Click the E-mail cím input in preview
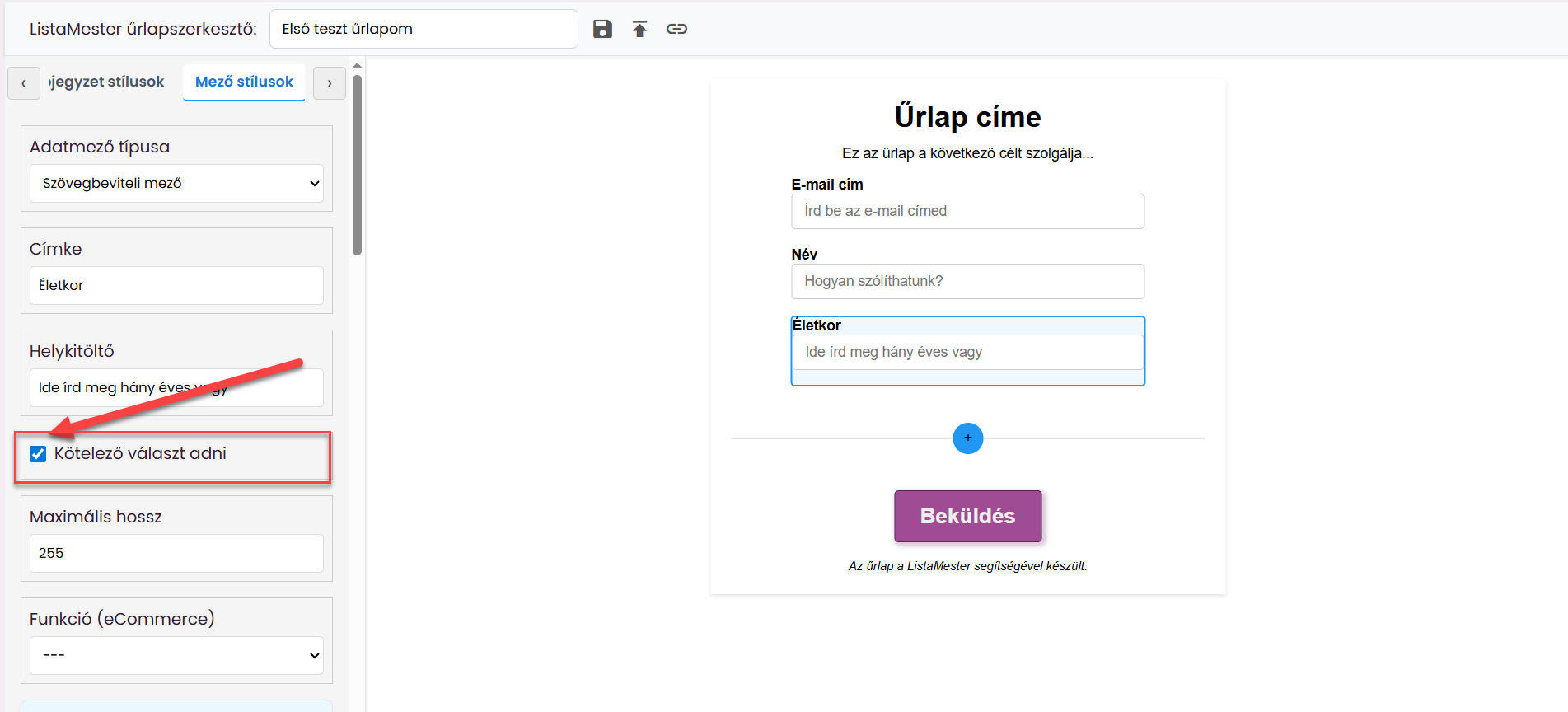Image resolution: width=1568 pixels, height=712 pixels. pos(967,211)
